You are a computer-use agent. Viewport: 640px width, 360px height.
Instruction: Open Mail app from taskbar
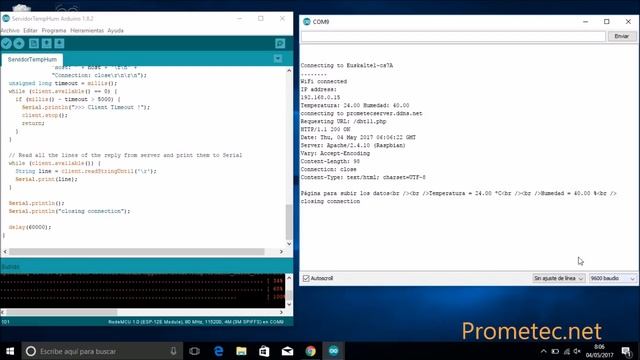287,351
